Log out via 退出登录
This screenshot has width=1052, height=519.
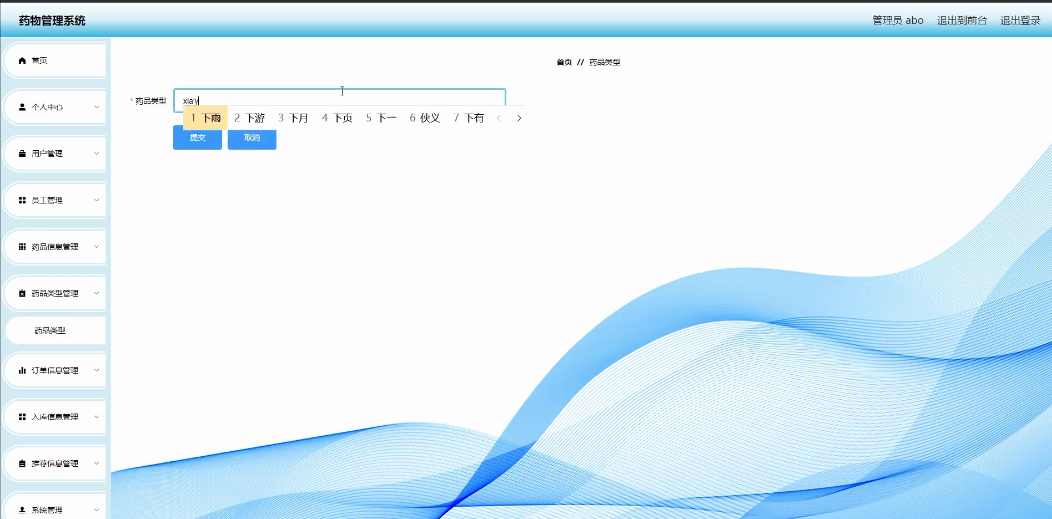point(1020,21)
